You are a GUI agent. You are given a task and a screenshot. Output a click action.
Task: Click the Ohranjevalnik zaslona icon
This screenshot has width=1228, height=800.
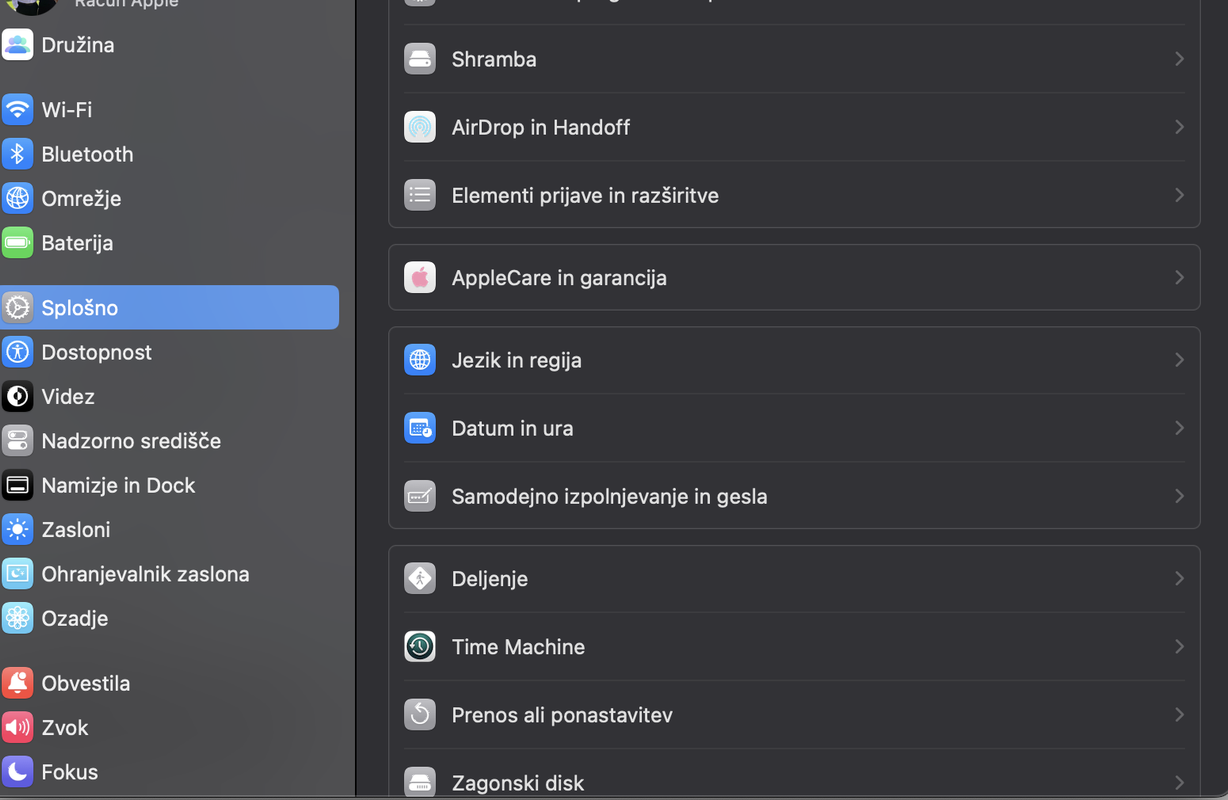(17, 574)
